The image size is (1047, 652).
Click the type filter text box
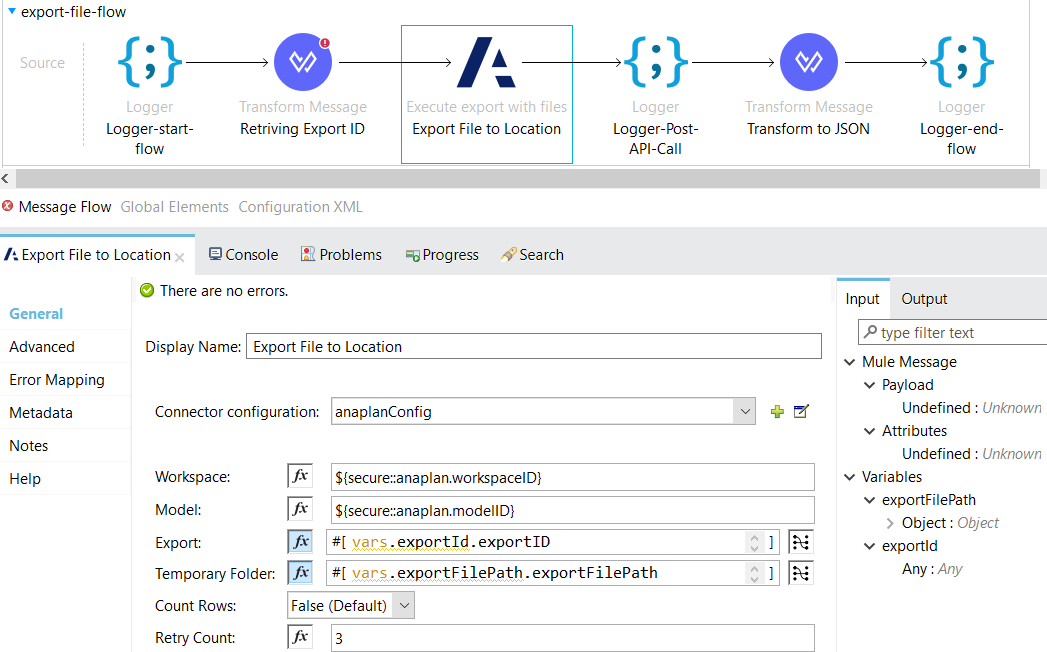(x=952, y=332)
